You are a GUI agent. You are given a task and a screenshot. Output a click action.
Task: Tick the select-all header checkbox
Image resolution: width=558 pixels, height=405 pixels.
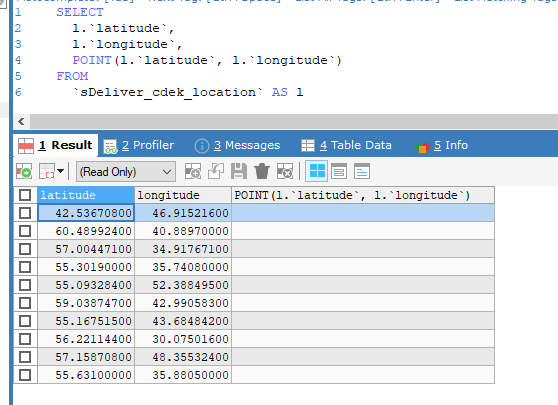click(x=25, y=195)
